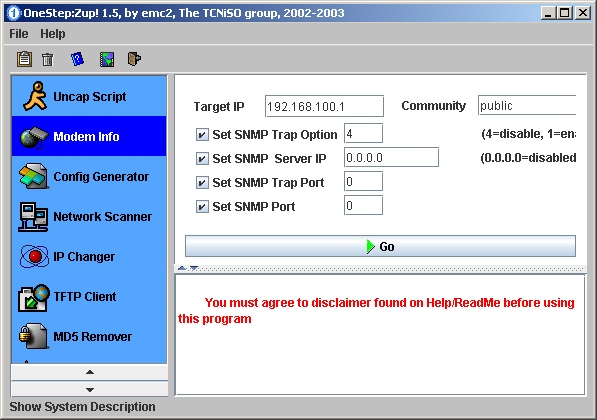Click the SNMP Trap Option value field
This screenshot has width=597, height=420.
[363, 133]
